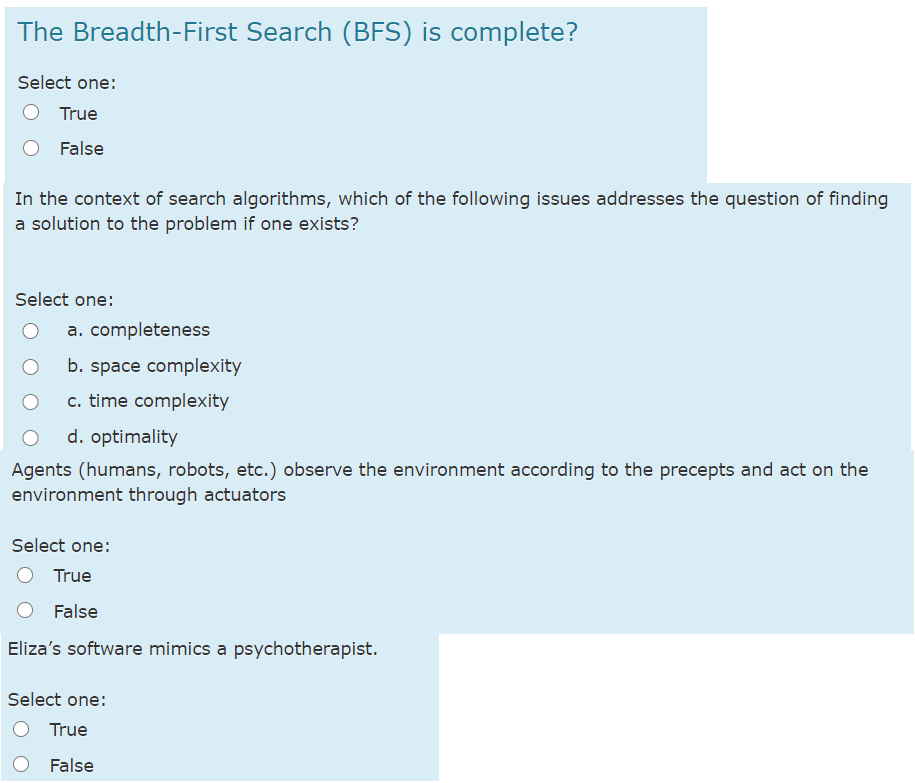
Task: Click the search algorithms question text
Action: (x=450, y=210)
